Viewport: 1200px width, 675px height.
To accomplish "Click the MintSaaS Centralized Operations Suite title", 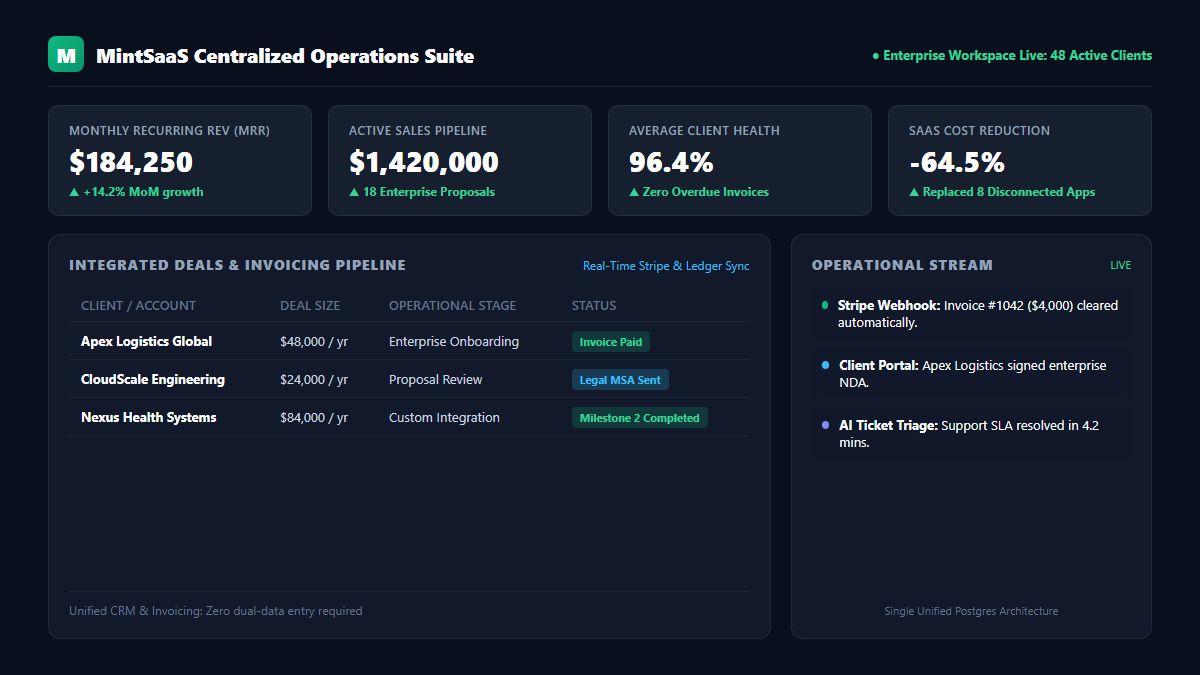I will (285, 56).
